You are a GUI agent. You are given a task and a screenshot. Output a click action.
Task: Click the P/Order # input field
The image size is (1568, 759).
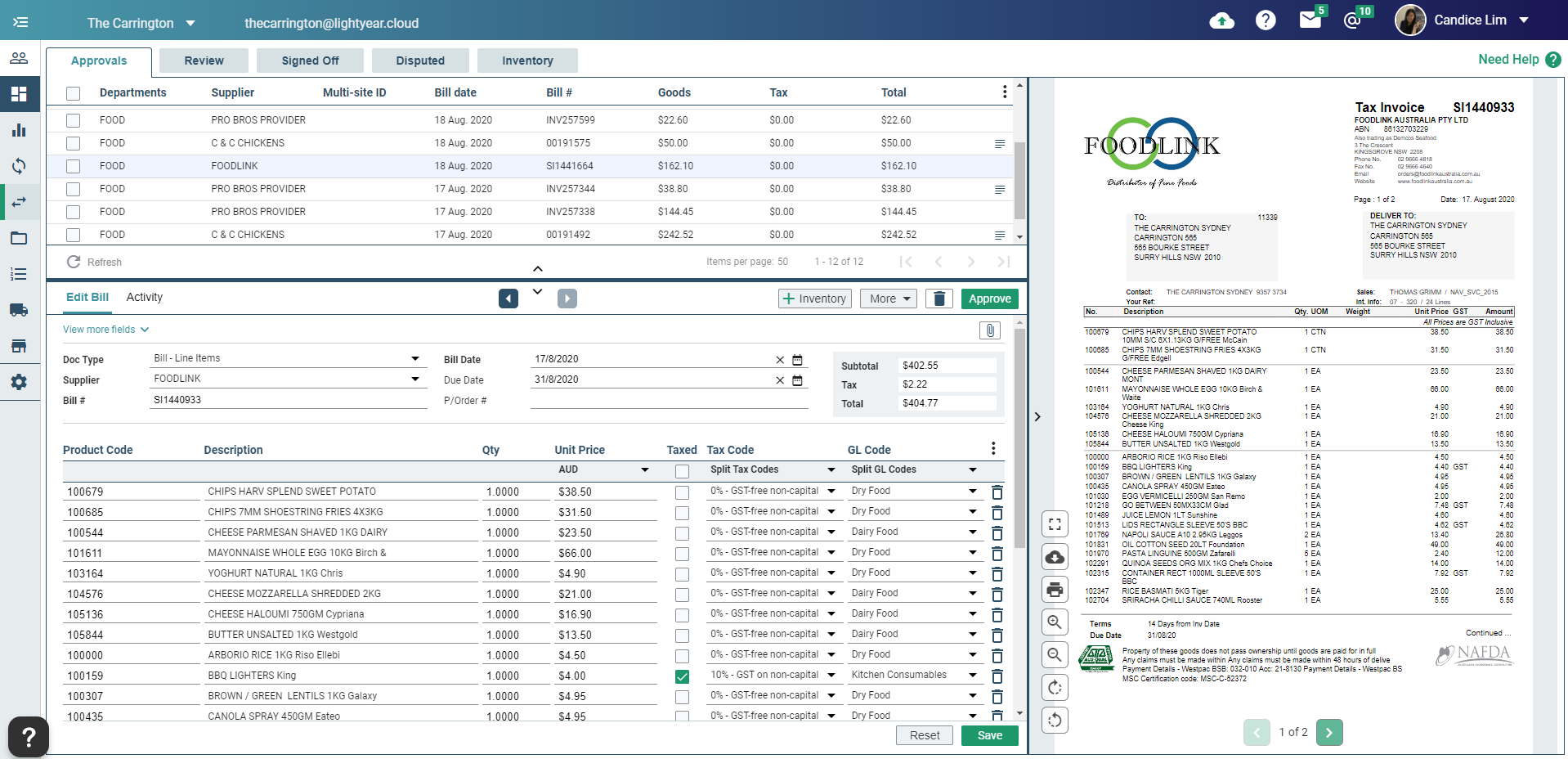point(670,400)
